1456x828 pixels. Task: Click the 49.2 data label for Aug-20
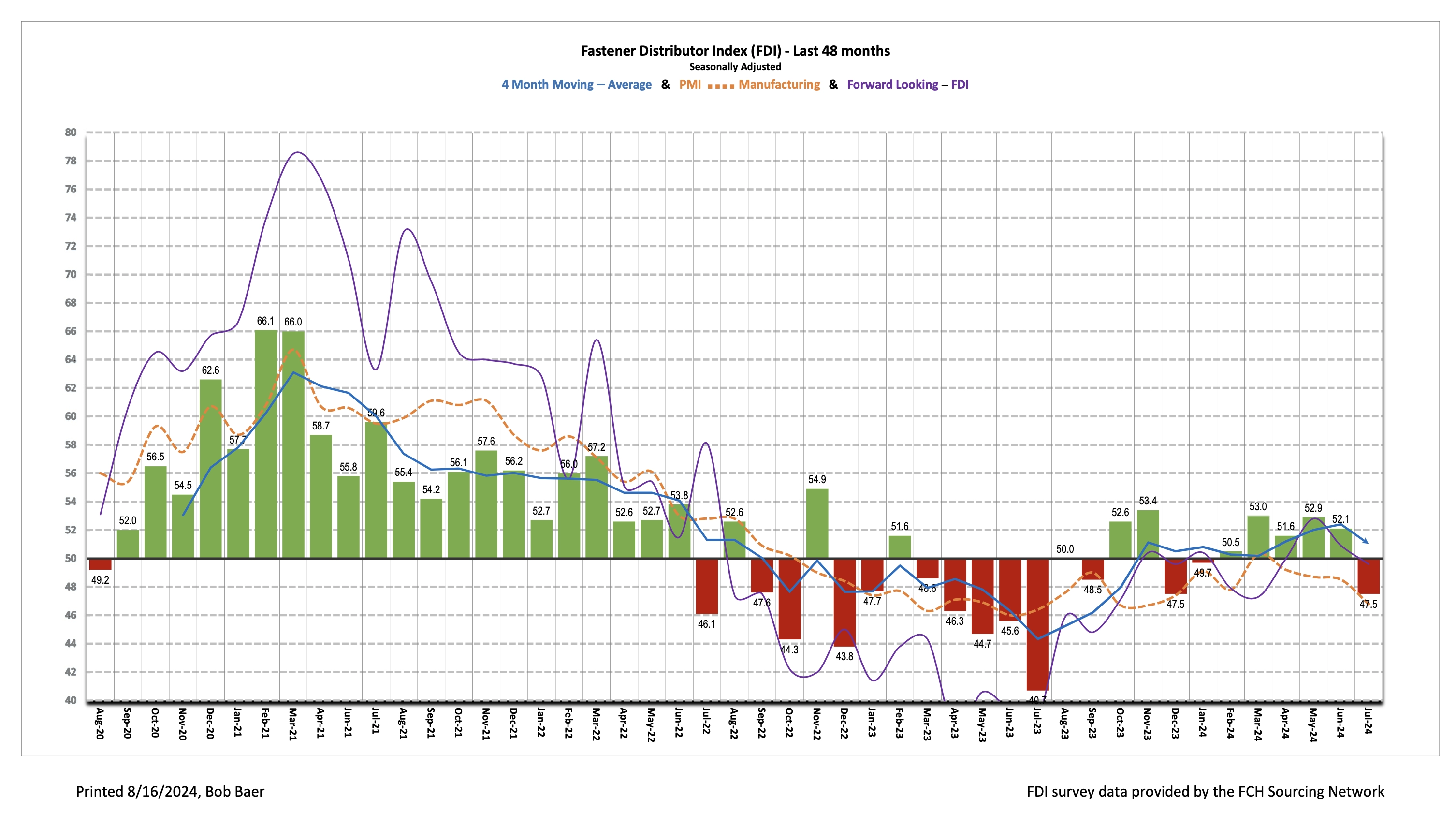tap(100, 580)
